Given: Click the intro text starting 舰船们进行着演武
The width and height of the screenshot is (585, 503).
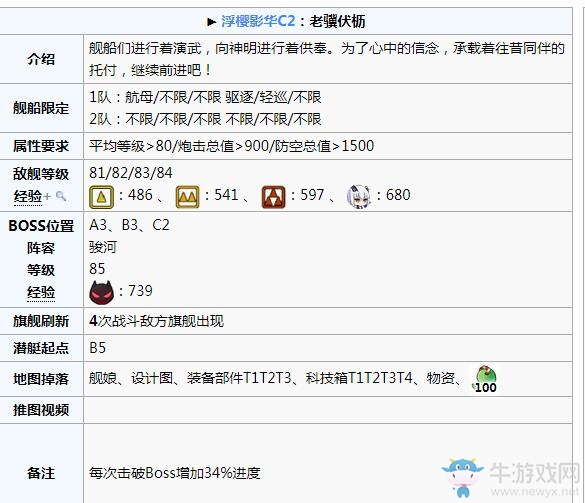Looking at the screenshot, I should pyautogui.click(x=327, y=59).
